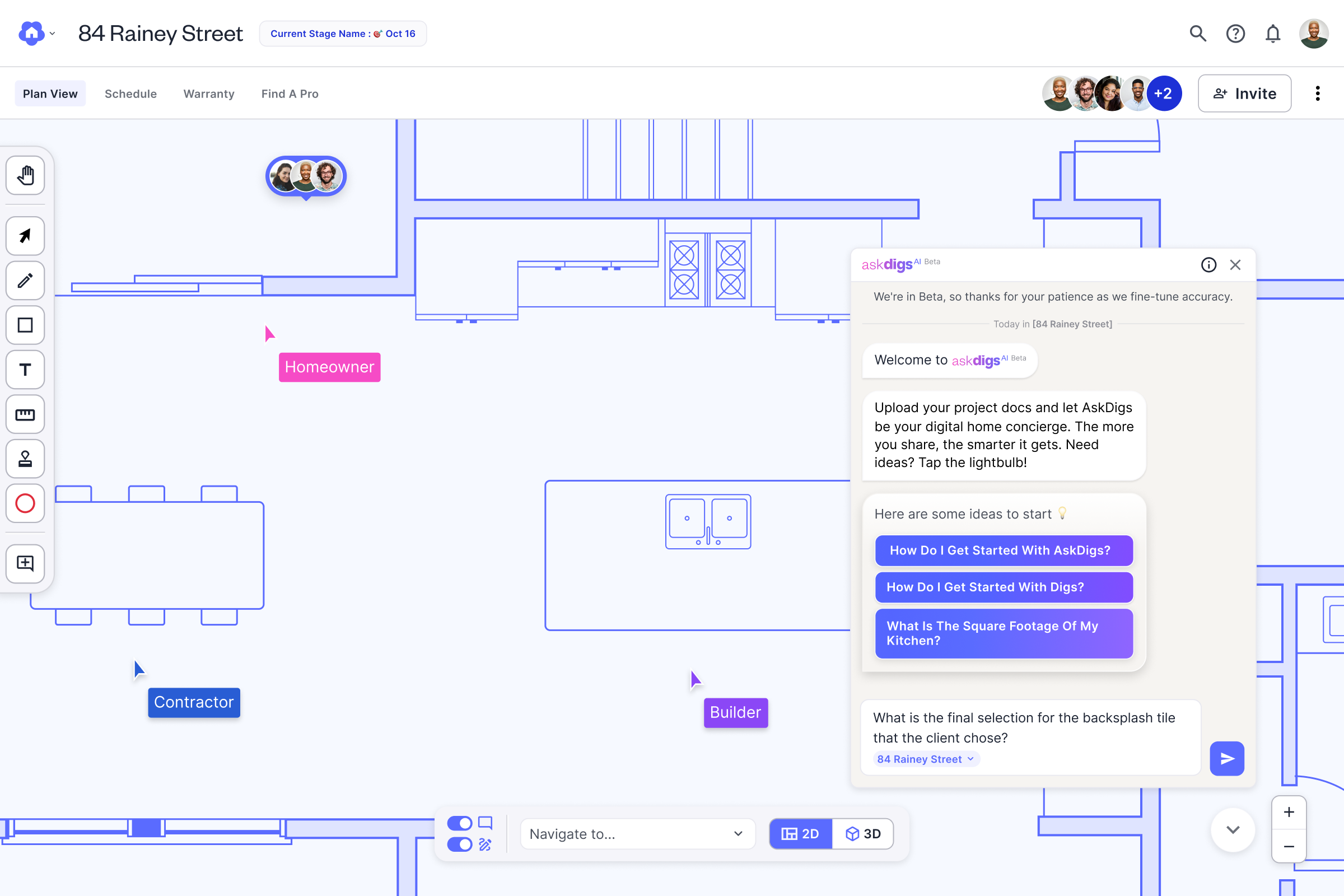Click the Add comment tool
1344x896 pixels.
coord(25,563)
